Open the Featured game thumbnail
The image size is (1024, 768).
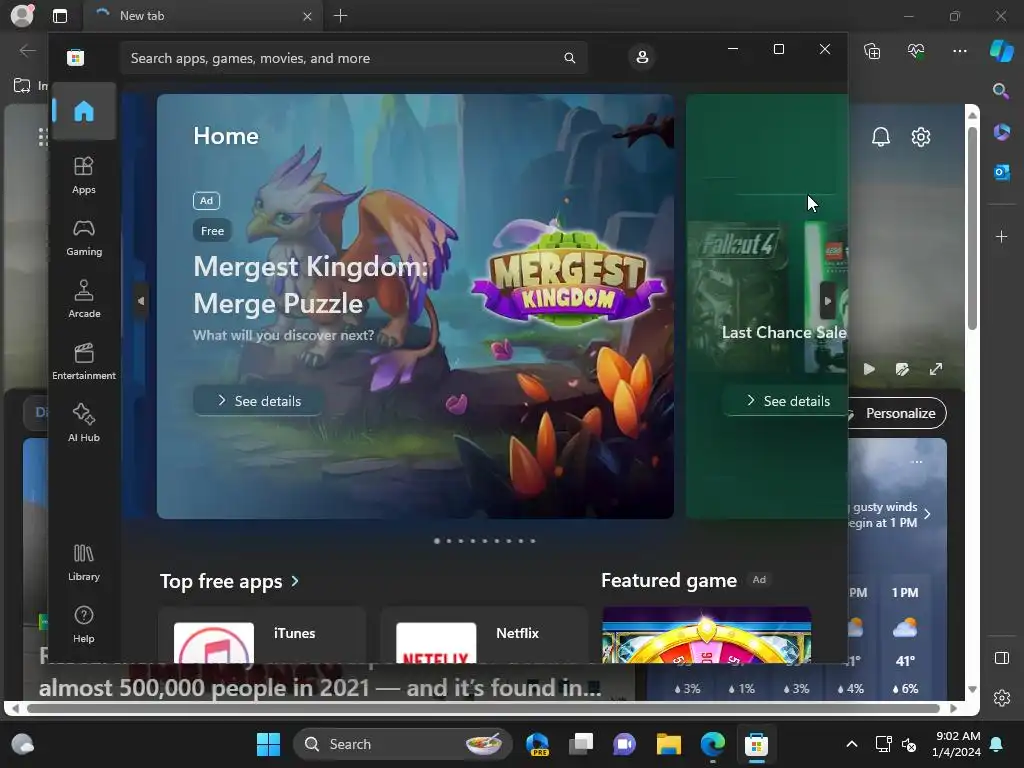point(706,635)
